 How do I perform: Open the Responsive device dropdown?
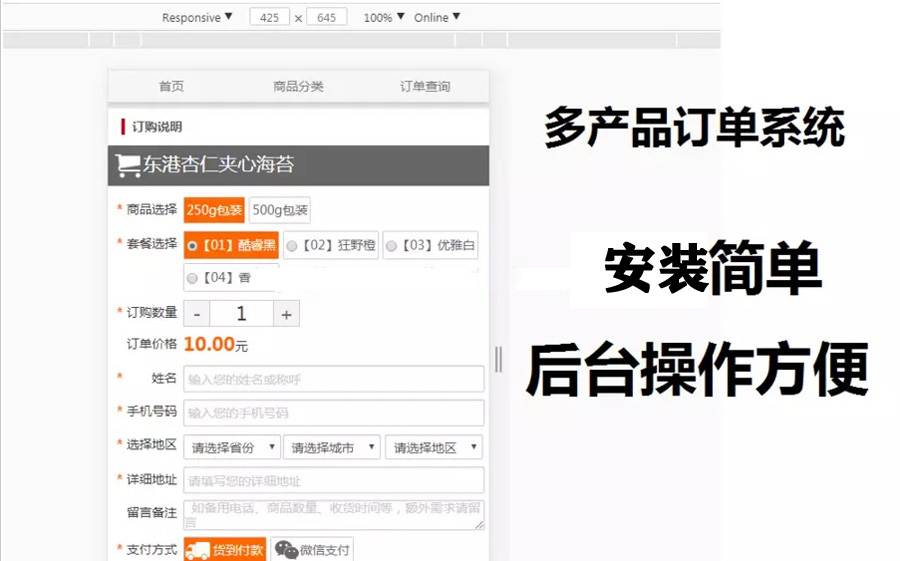pos(197,17)
